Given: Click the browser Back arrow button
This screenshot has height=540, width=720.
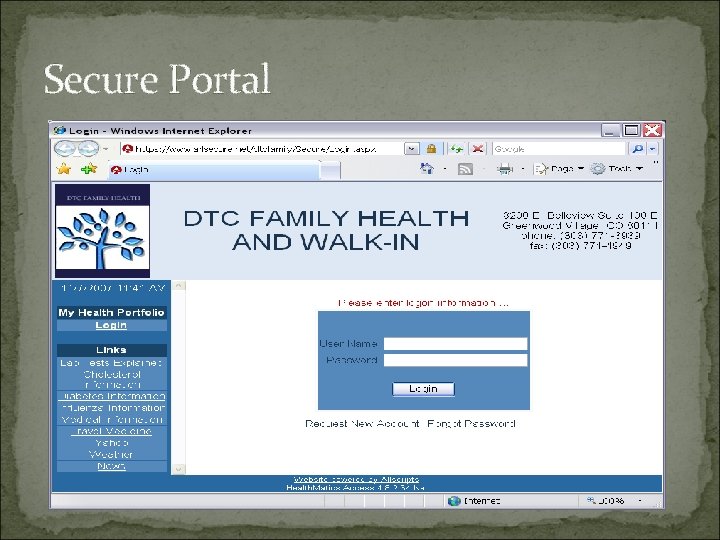Looking at the screenshot, I should [65, 149].
